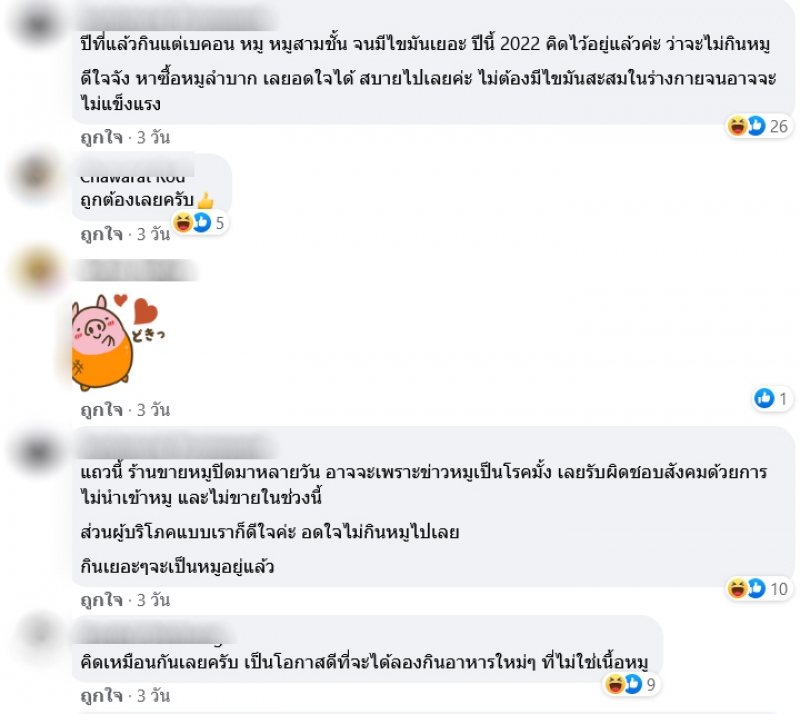Click the 3 วัน timestamp under first comment
Screen dimensions: 800x714
[x=154, y=137]
